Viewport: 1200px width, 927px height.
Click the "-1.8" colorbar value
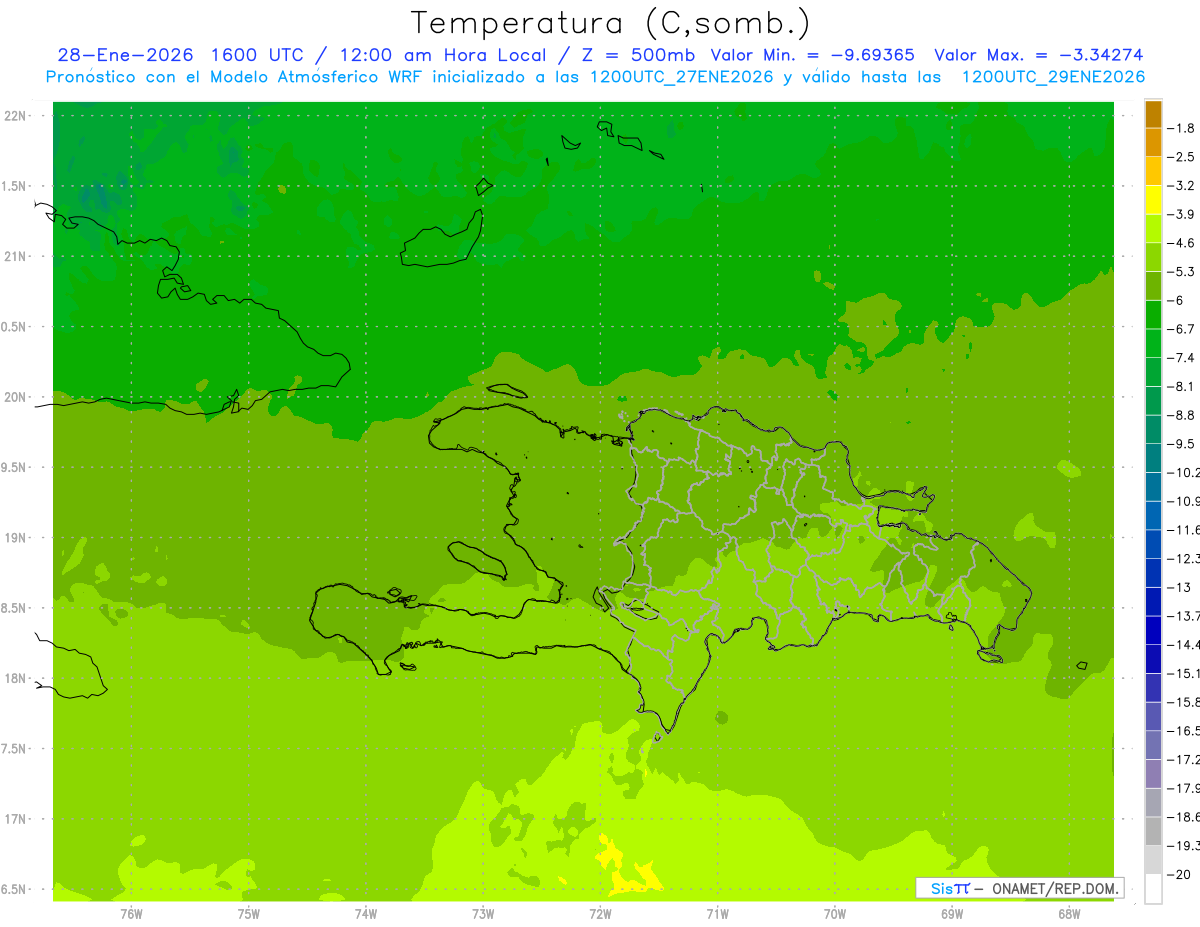[1183, 128]
